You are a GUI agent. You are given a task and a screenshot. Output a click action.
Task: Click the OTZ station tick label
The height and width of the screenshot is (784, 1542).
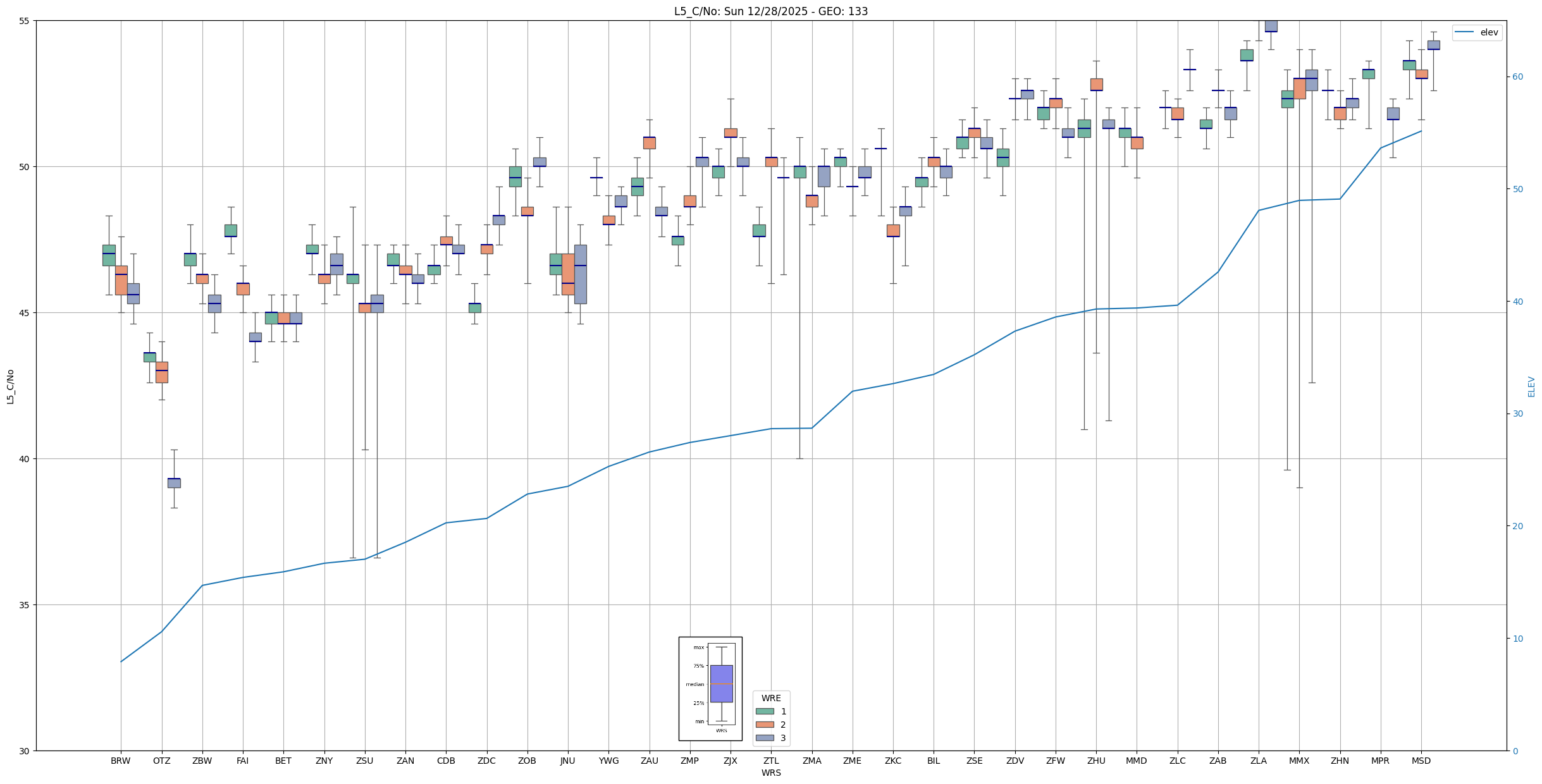coord(161,761)
